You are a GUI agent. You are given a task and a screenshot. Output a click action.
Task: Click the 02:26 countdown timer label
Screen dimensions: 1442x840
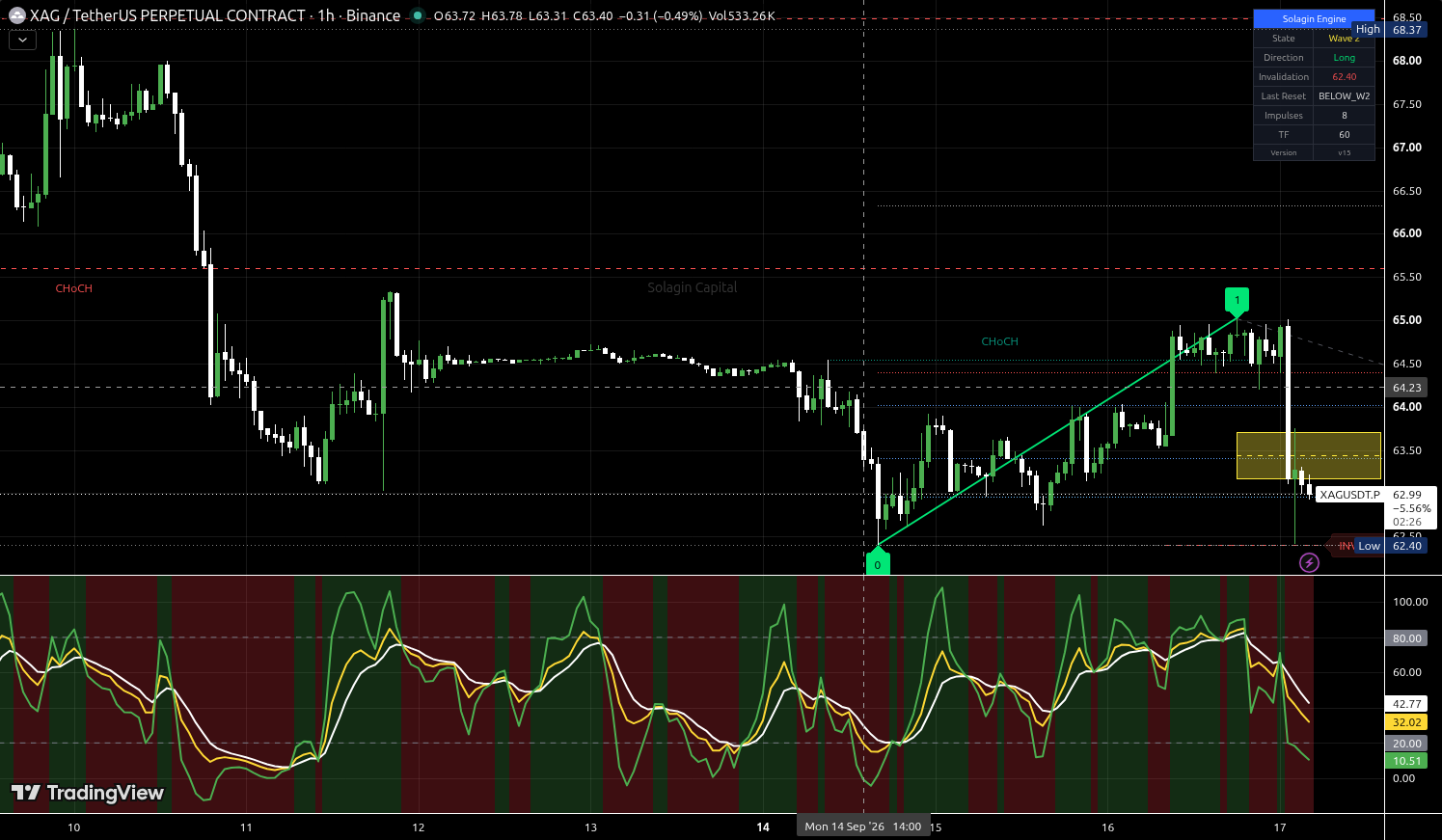coord(1407,522)
